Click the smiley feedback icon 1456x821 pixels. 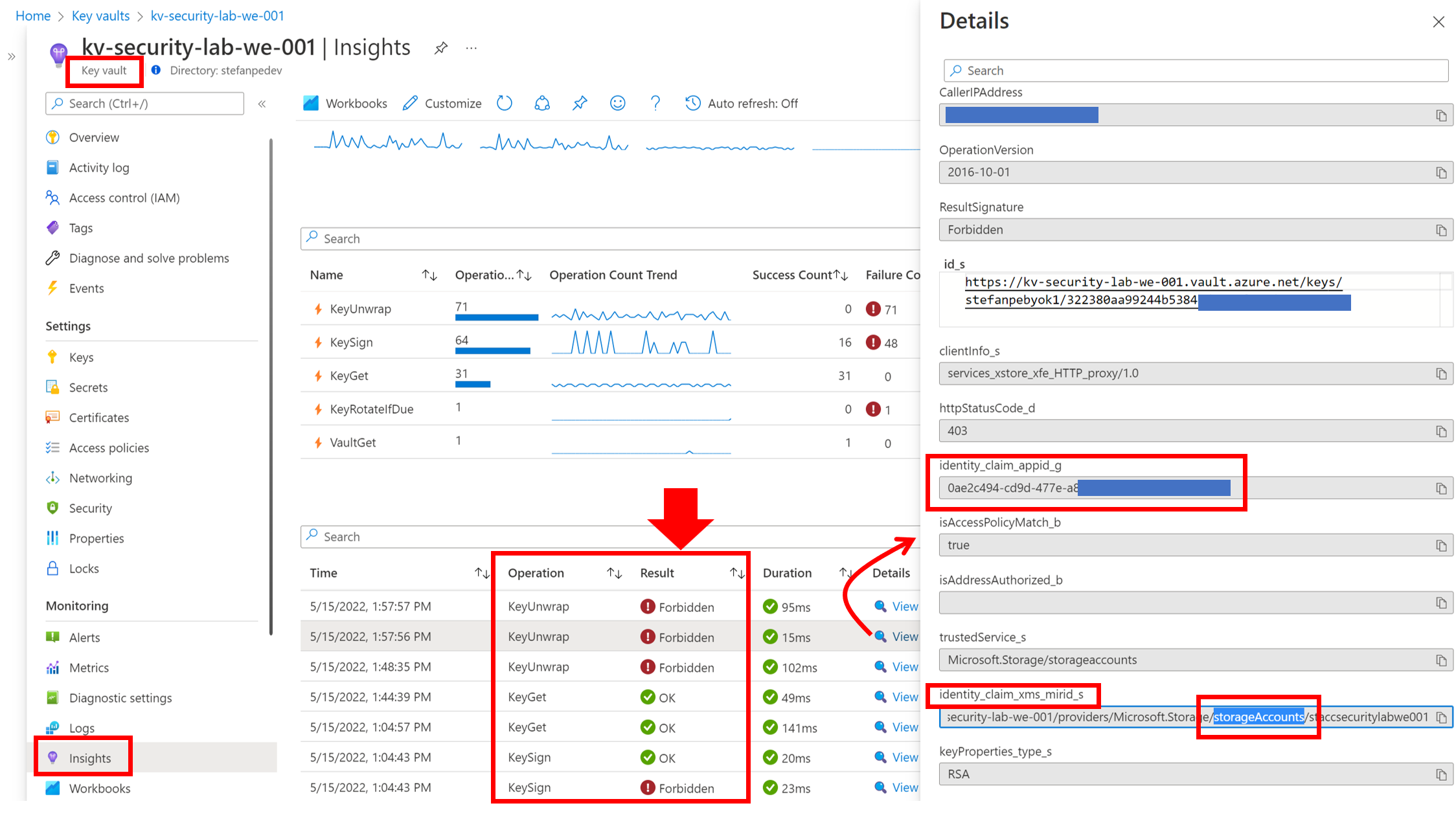[617, 103]
